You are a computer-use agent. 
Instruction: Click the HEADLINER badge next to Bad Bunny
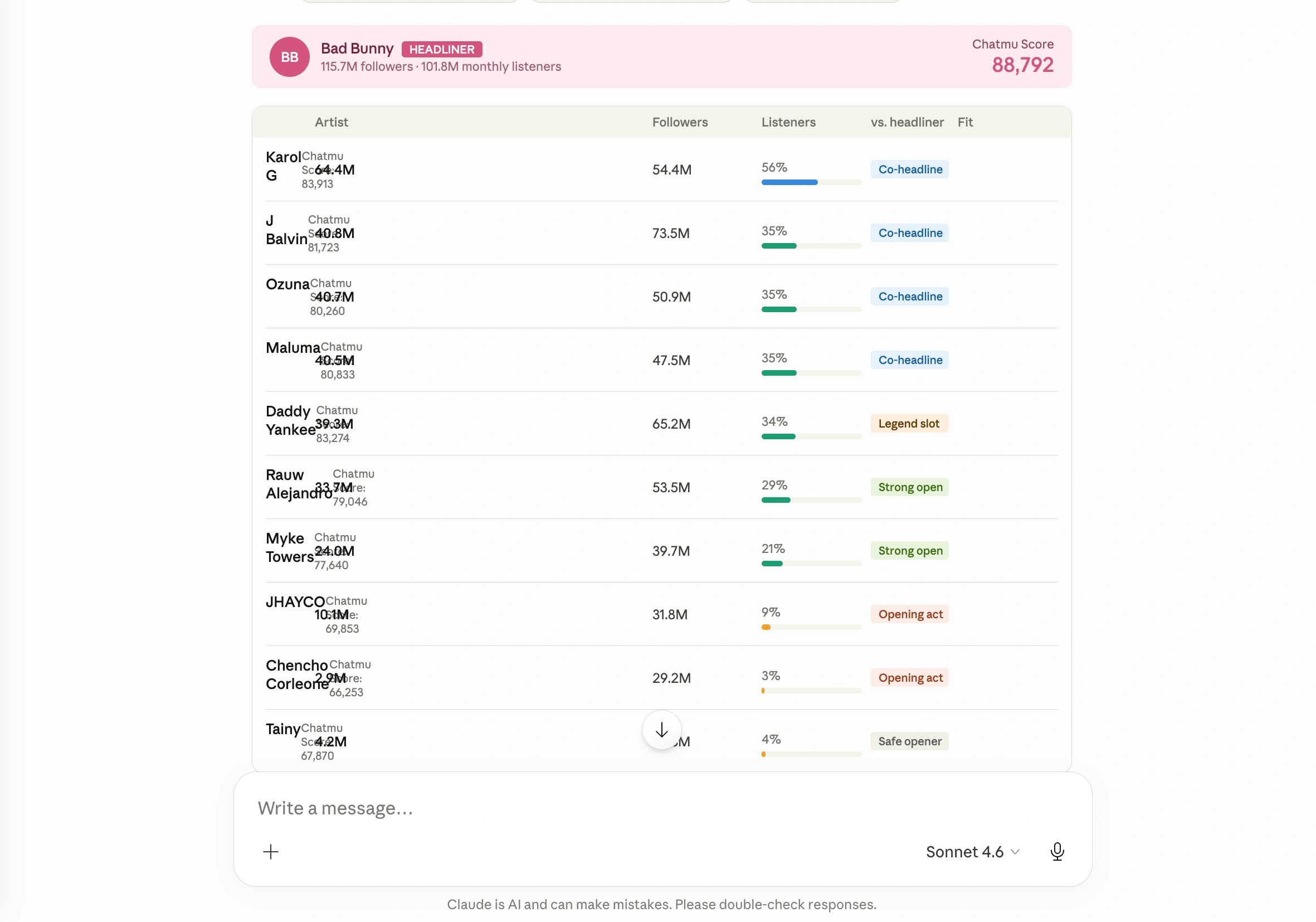(441, 49)
